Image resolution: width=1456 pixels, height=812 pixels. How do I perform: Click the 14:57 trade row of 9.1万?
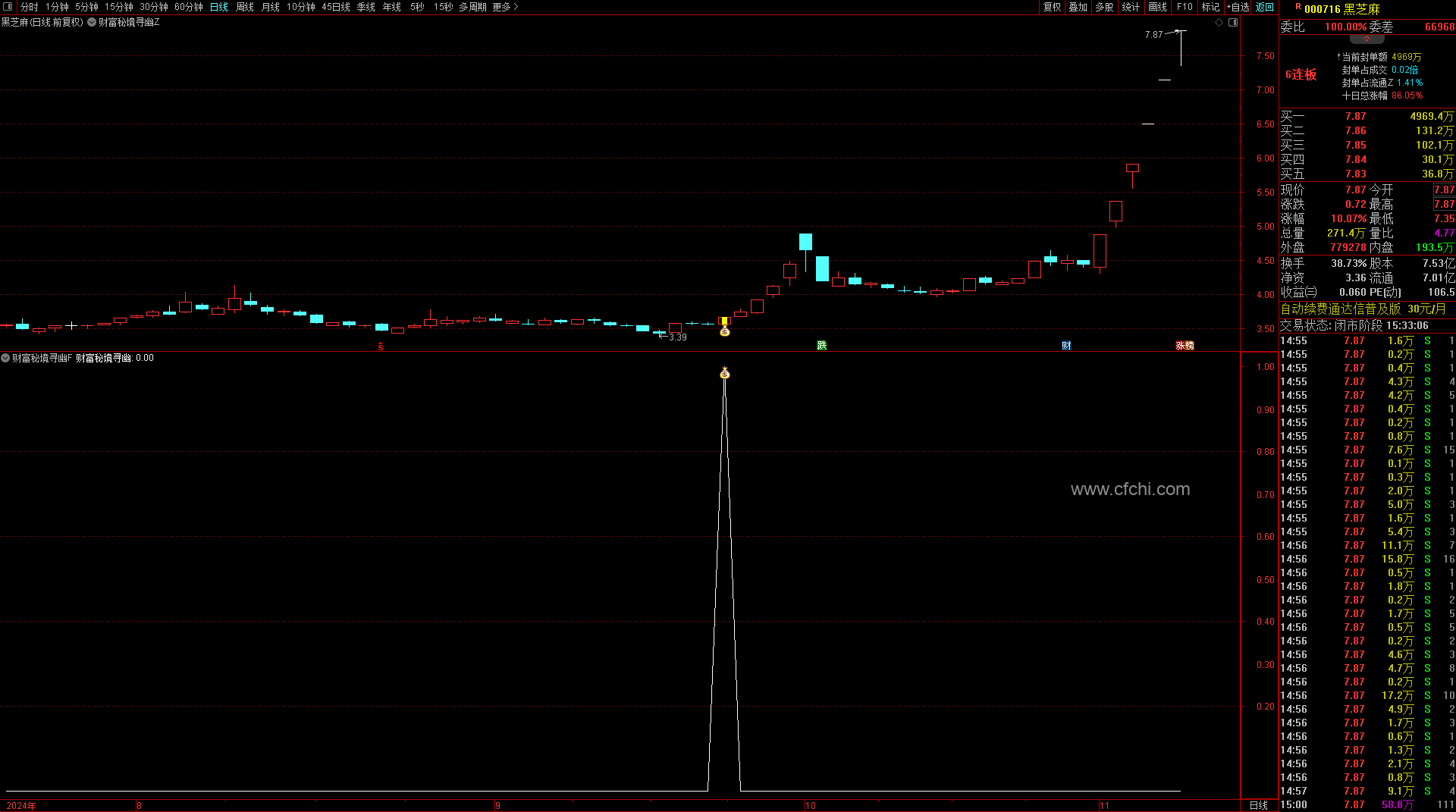pyautogui.click(x=1367, y=791)
